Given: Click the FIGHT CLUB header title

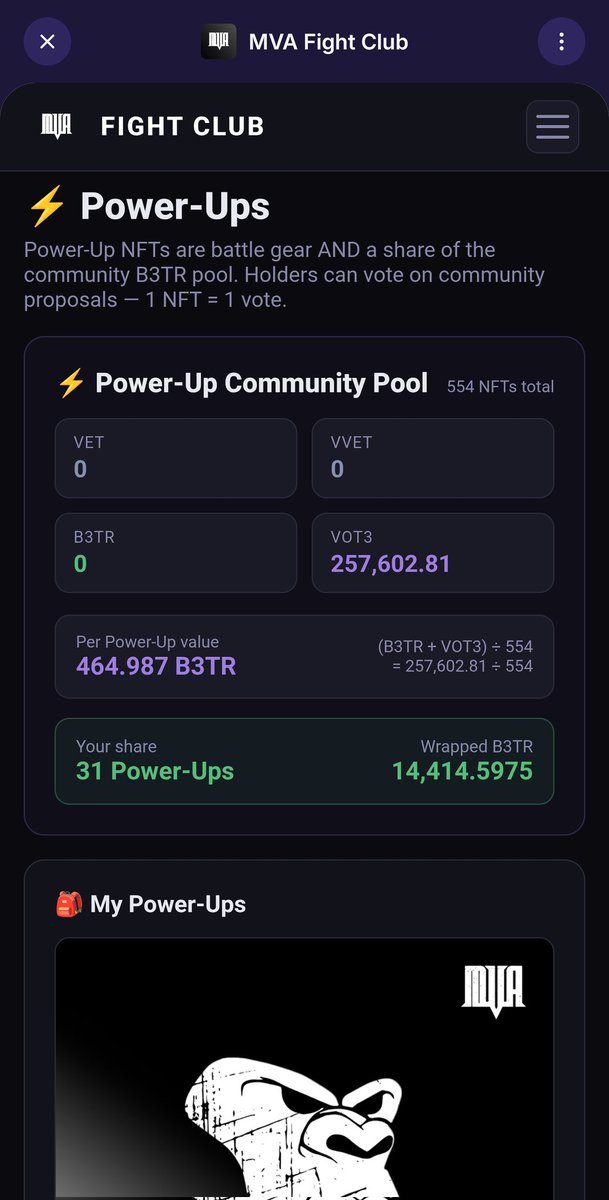Looking at the screenshot, I should click(x=183, y=127).
